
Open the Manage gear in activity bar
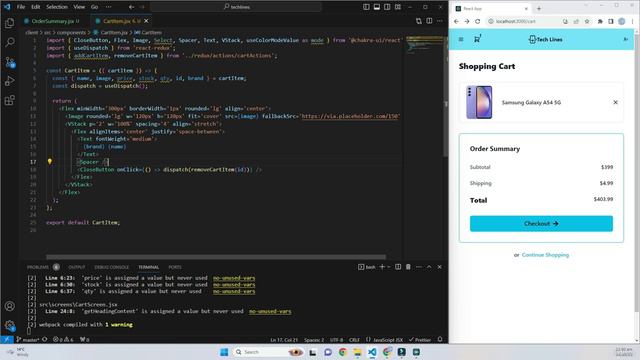[x=9, y=325]
